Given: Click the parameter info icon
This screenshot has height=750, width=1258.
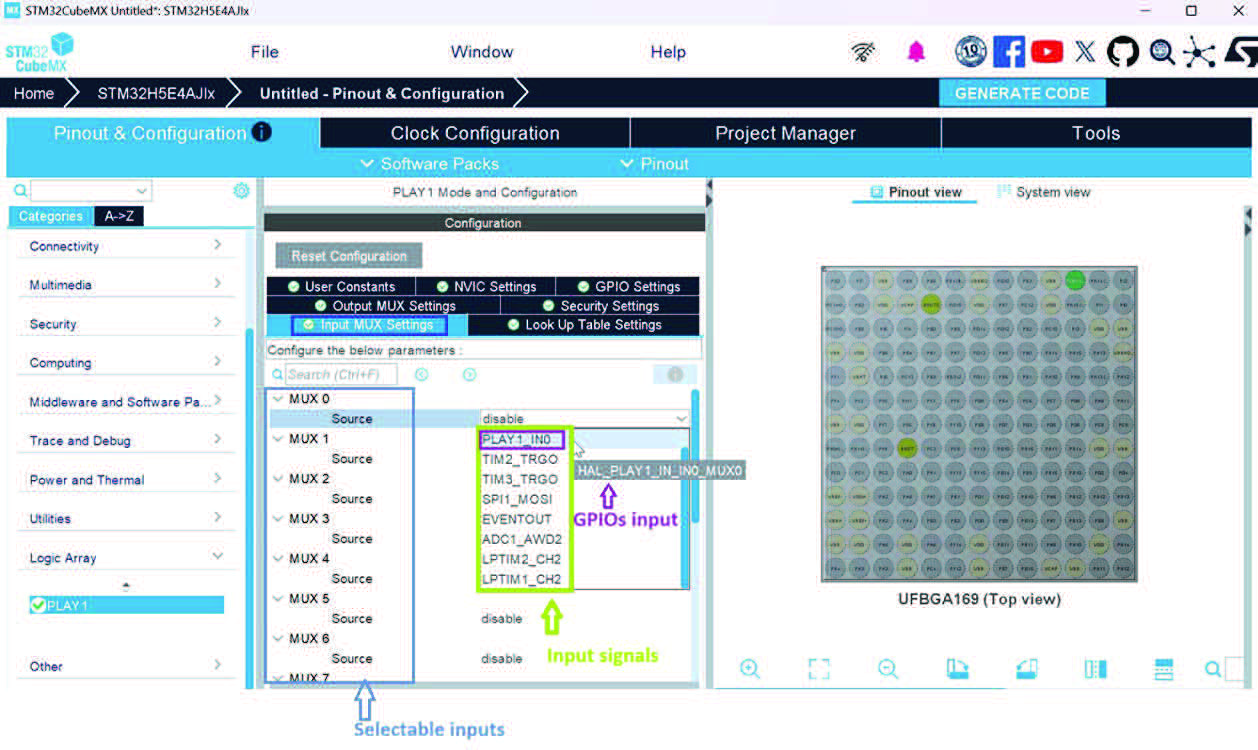Looking at the screenshot, I should point(674,374).
